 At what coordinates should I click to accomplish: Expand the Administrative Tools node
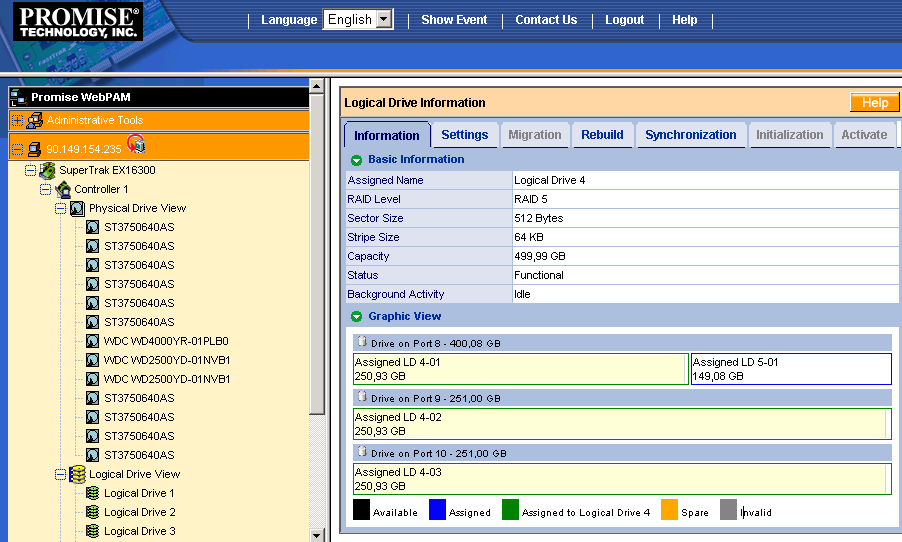(x=17, y=121)
